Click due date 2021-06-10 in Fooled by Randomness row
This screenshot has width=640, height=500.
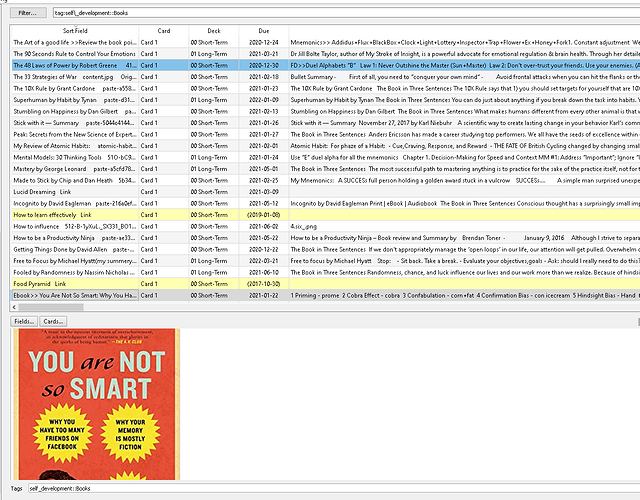pos(264,272)
